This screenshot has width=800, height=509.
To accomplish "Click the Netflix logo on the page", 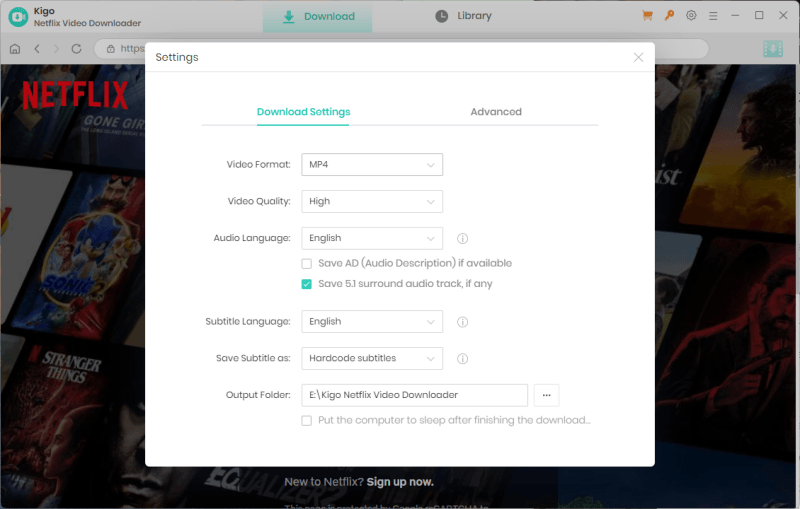I will tap(75, 95).
